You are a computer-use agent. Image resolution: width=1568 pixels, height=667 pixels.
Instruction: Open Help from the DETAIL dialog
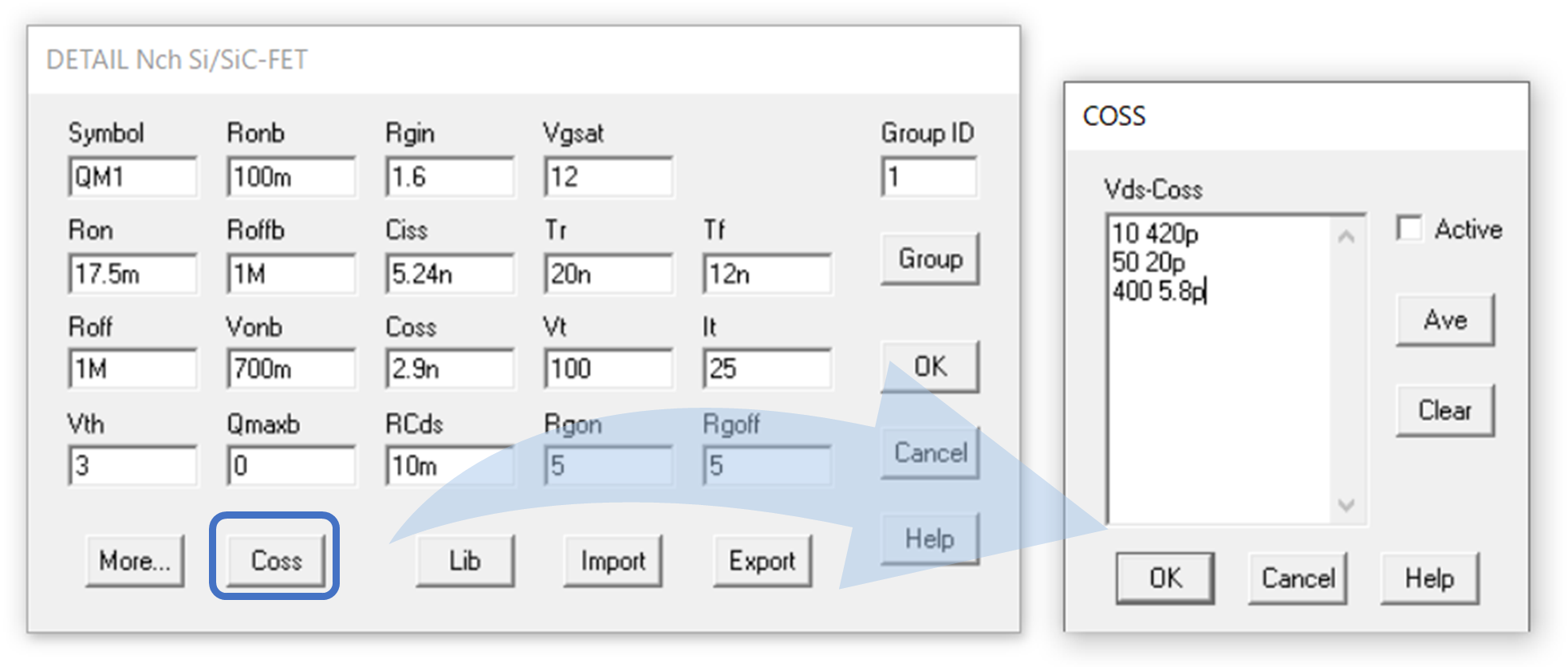(x=929, y=538)
